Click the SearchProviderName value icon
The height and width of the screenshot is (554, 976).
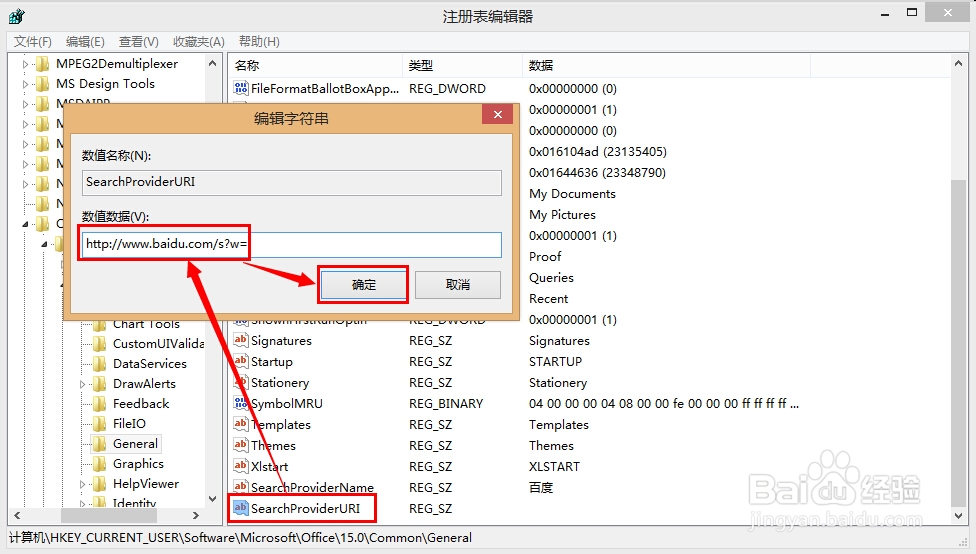pyautogui.click(x=241, y=487)
